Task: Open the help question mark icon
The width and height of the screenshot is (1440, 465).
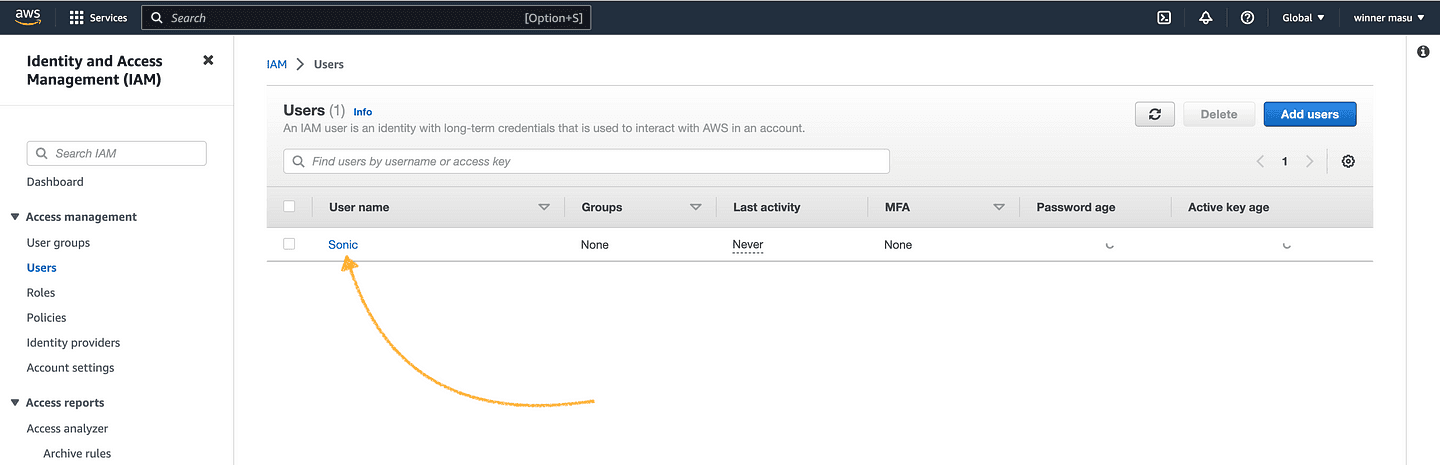Action: 1247,18
